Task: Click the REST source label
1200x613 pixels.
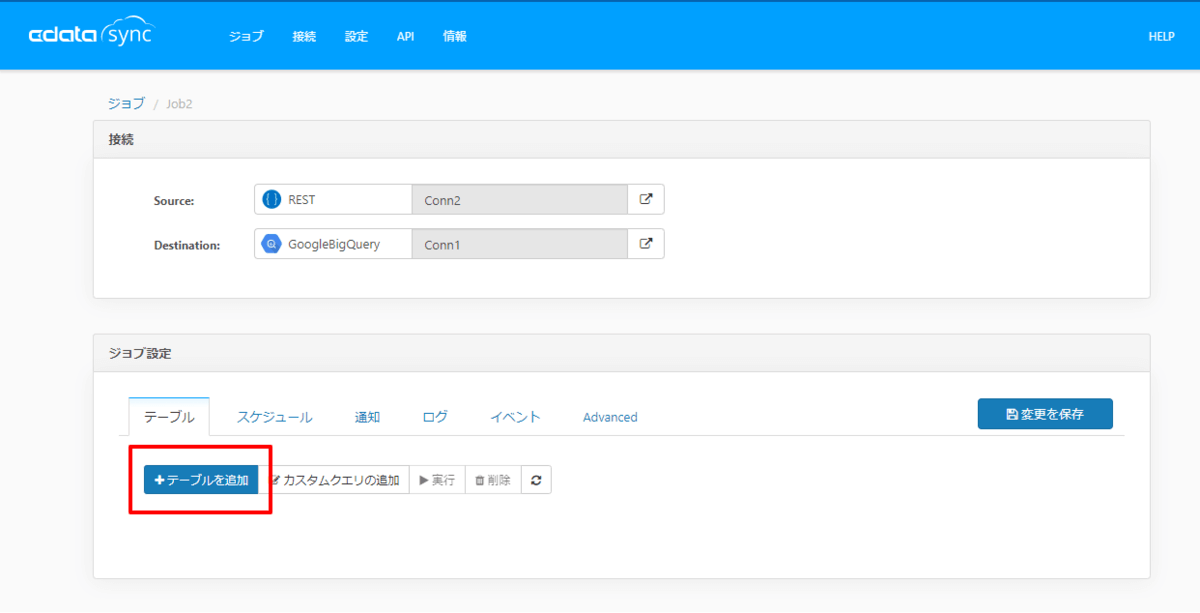Action: click(x=302, y=200)
